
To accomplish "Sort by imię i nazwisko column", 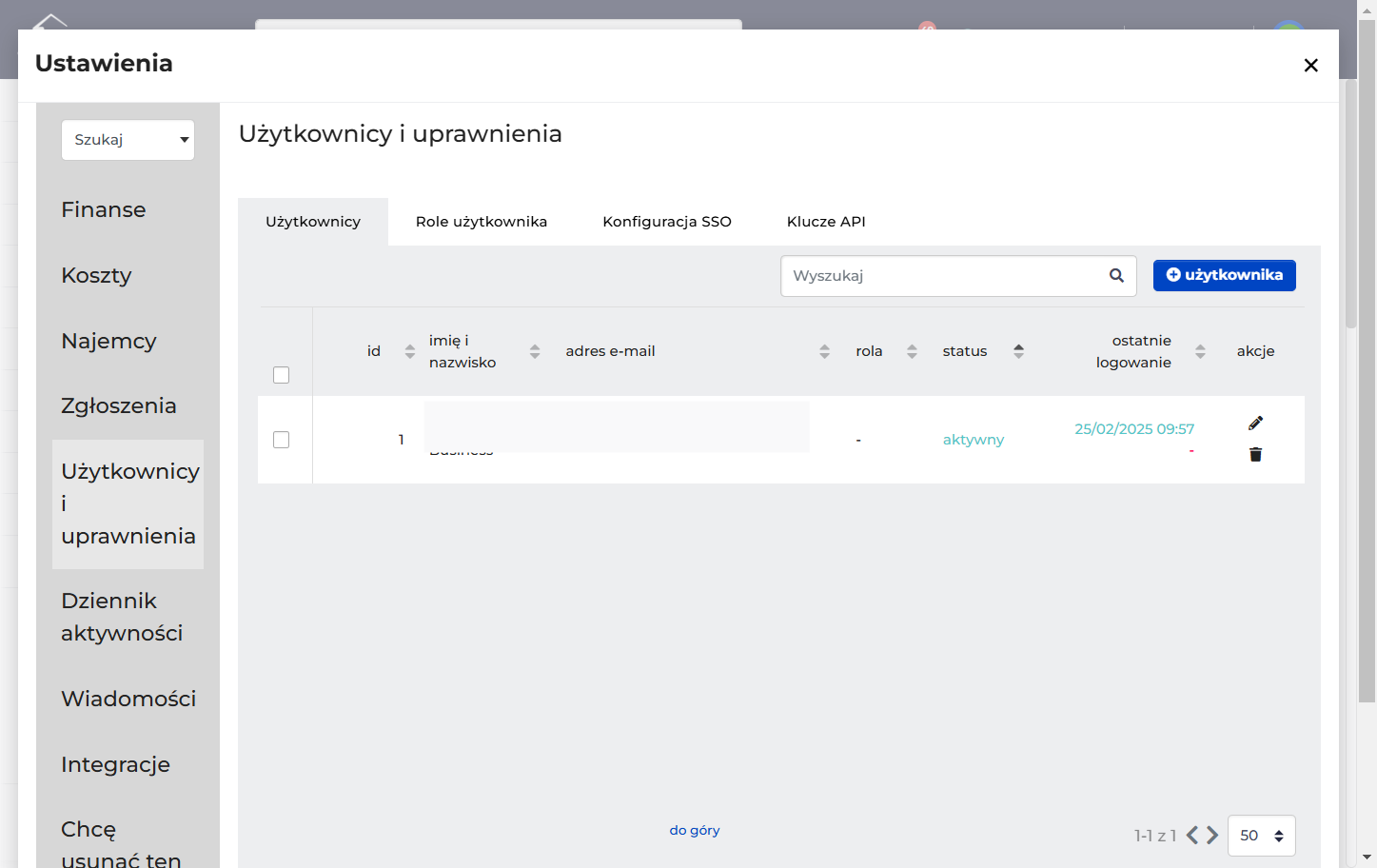I will coord(535,351).
